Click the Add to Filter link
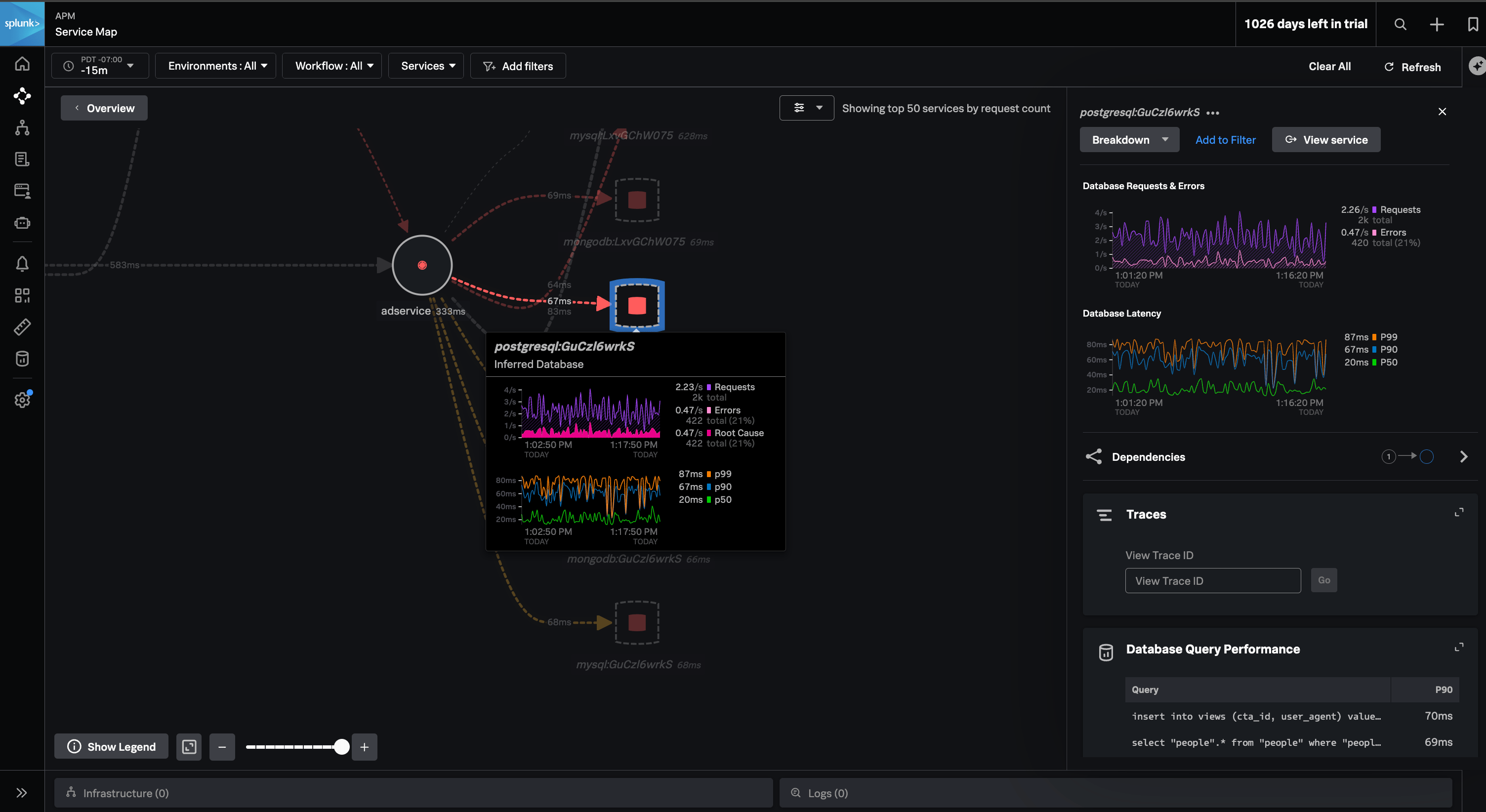The image size is (1486, 812). (1225, 140)
